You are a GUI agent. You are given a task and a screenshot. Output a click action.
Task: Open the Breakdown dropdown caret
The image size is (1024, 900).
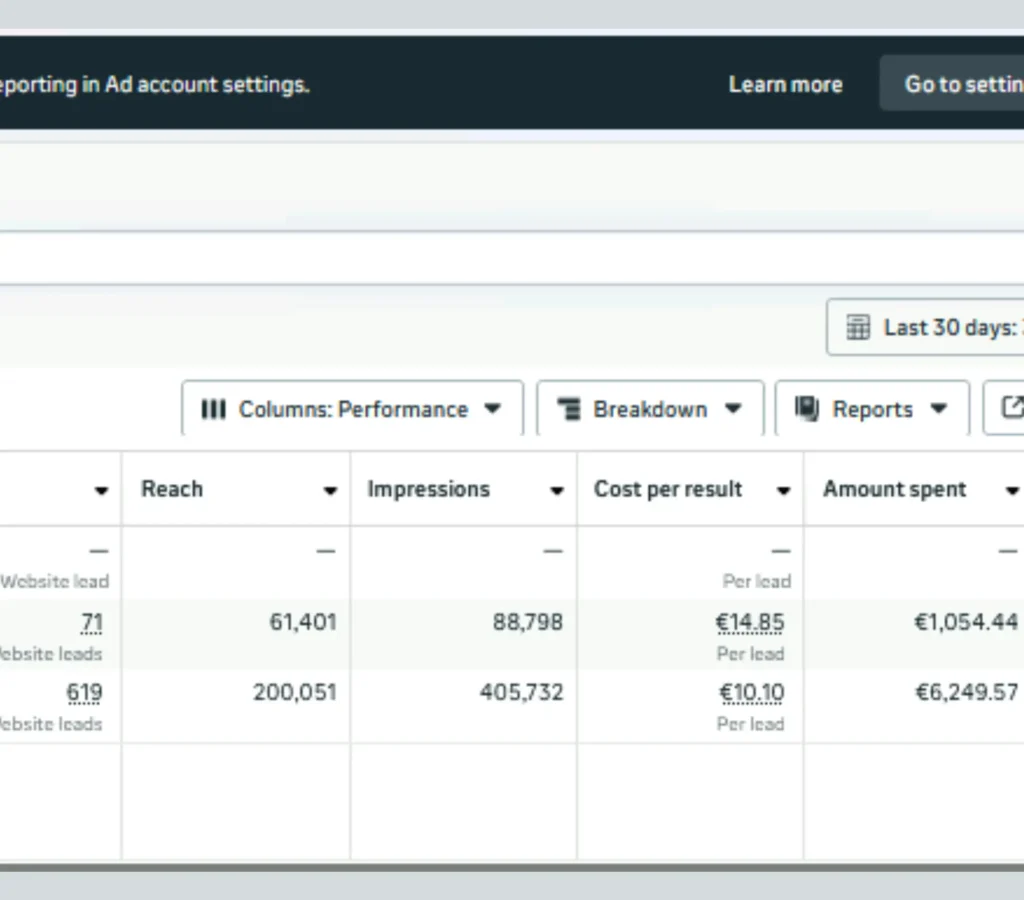pyautogui.click(x=733, y=409)
